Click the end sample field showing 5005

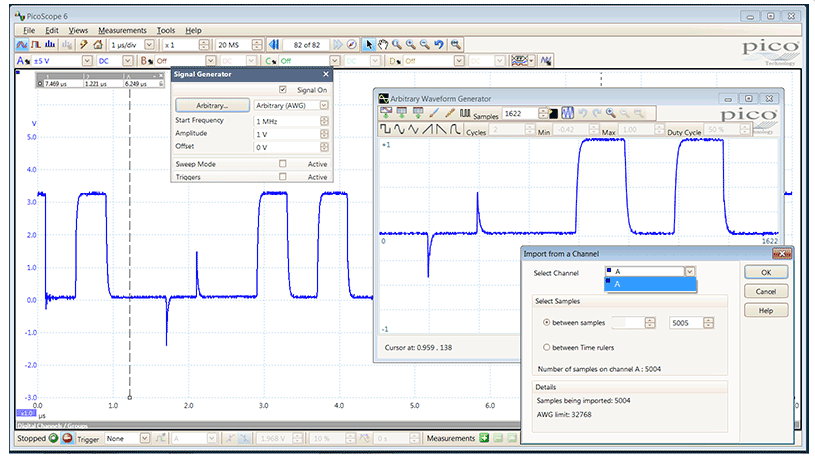tap(686, 323)
